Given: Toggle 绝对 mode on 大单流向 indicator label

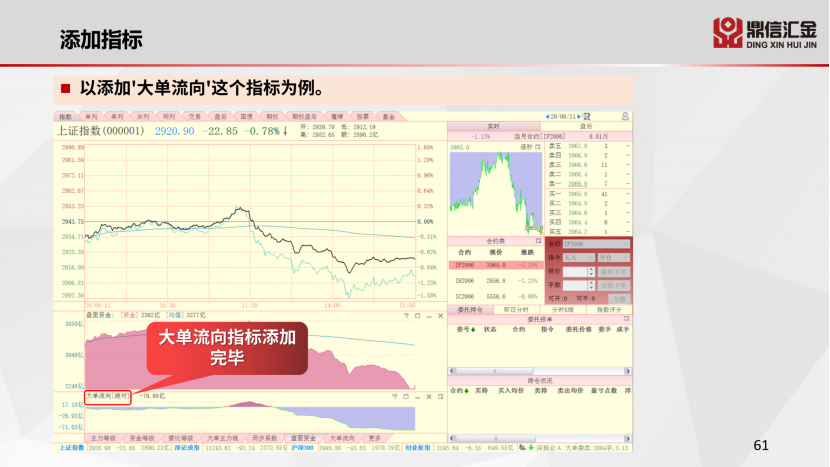Looking at the screenshot, I should click(121, 395).
